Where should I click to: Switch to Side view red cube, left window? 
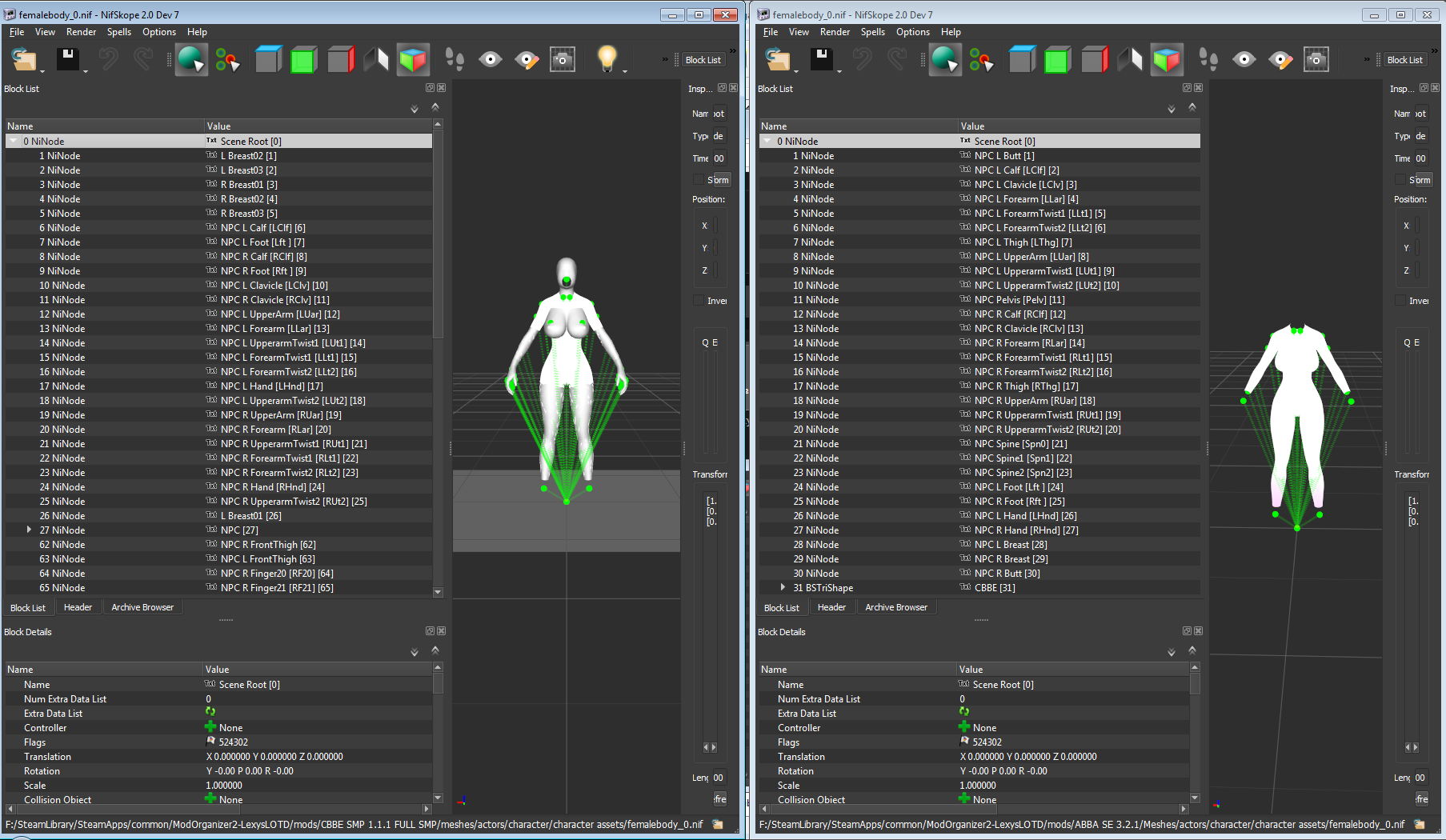click(340, 60)
